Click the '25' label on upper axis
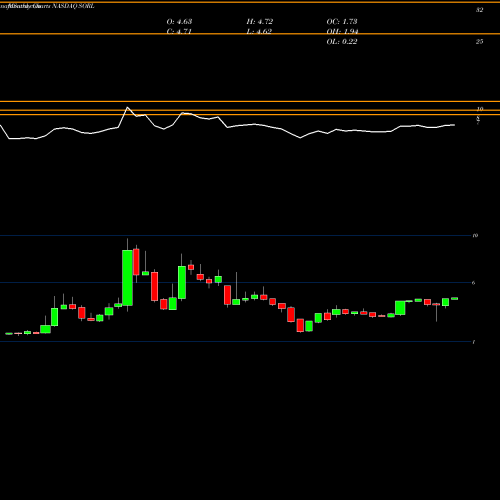Screen dimensions: 500x500 pos(479,42)
